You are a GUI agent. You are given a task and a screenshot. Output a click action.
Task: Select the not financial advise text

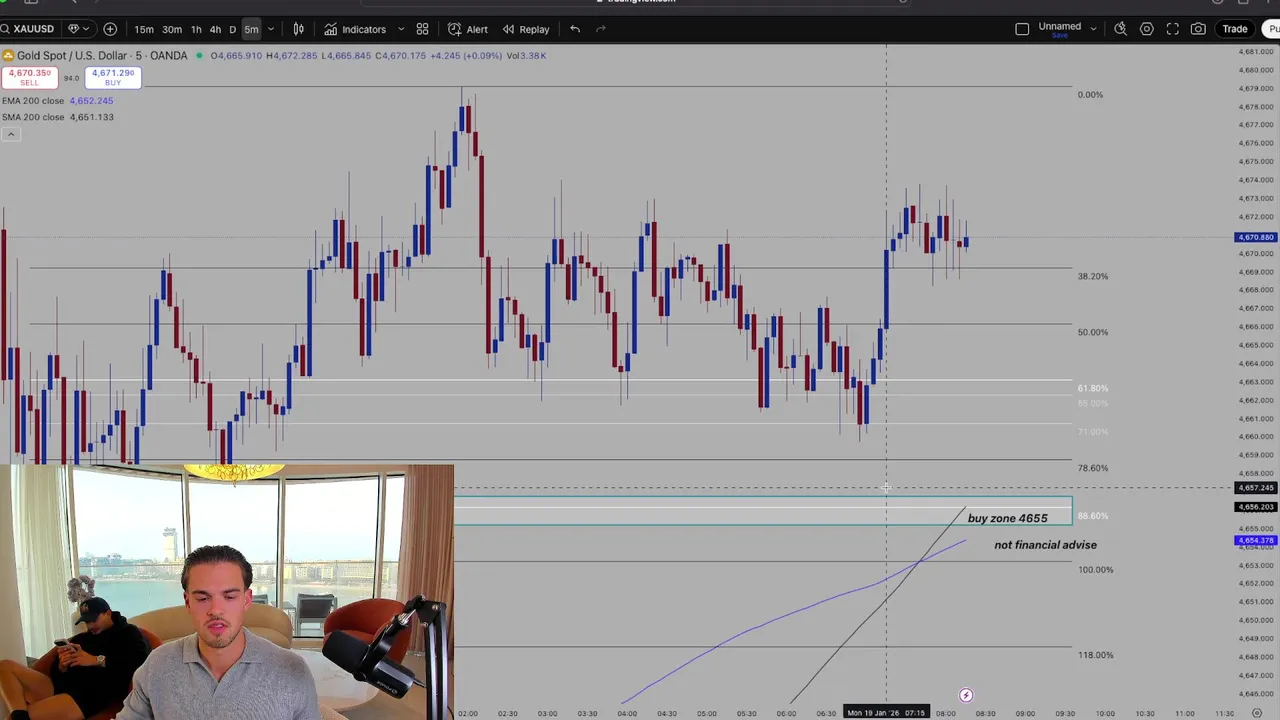pyautogui.click(x=1045, y=545)
